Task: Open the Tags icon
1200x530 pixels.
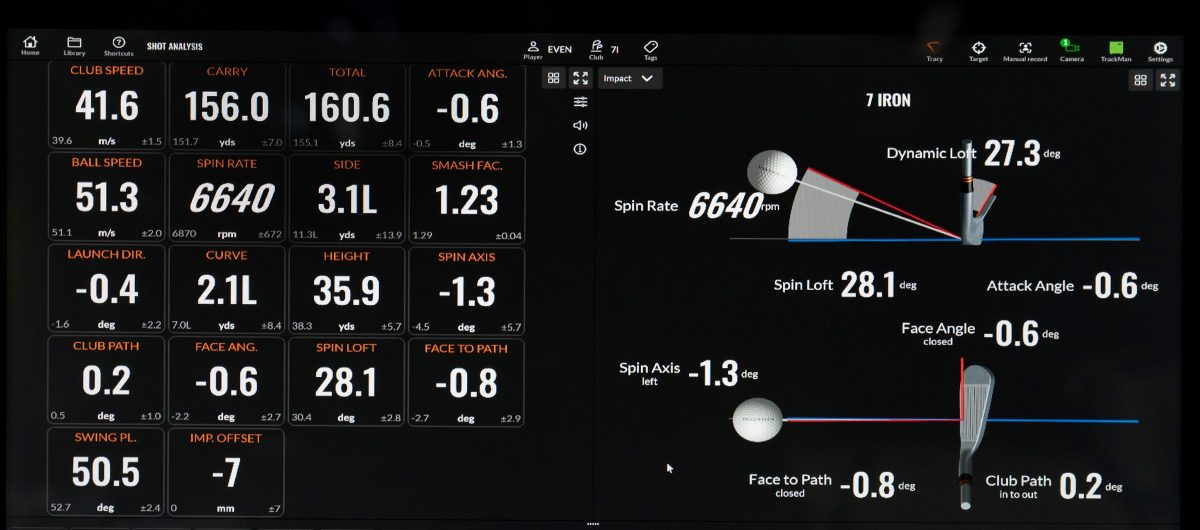Action: (650, 49)
